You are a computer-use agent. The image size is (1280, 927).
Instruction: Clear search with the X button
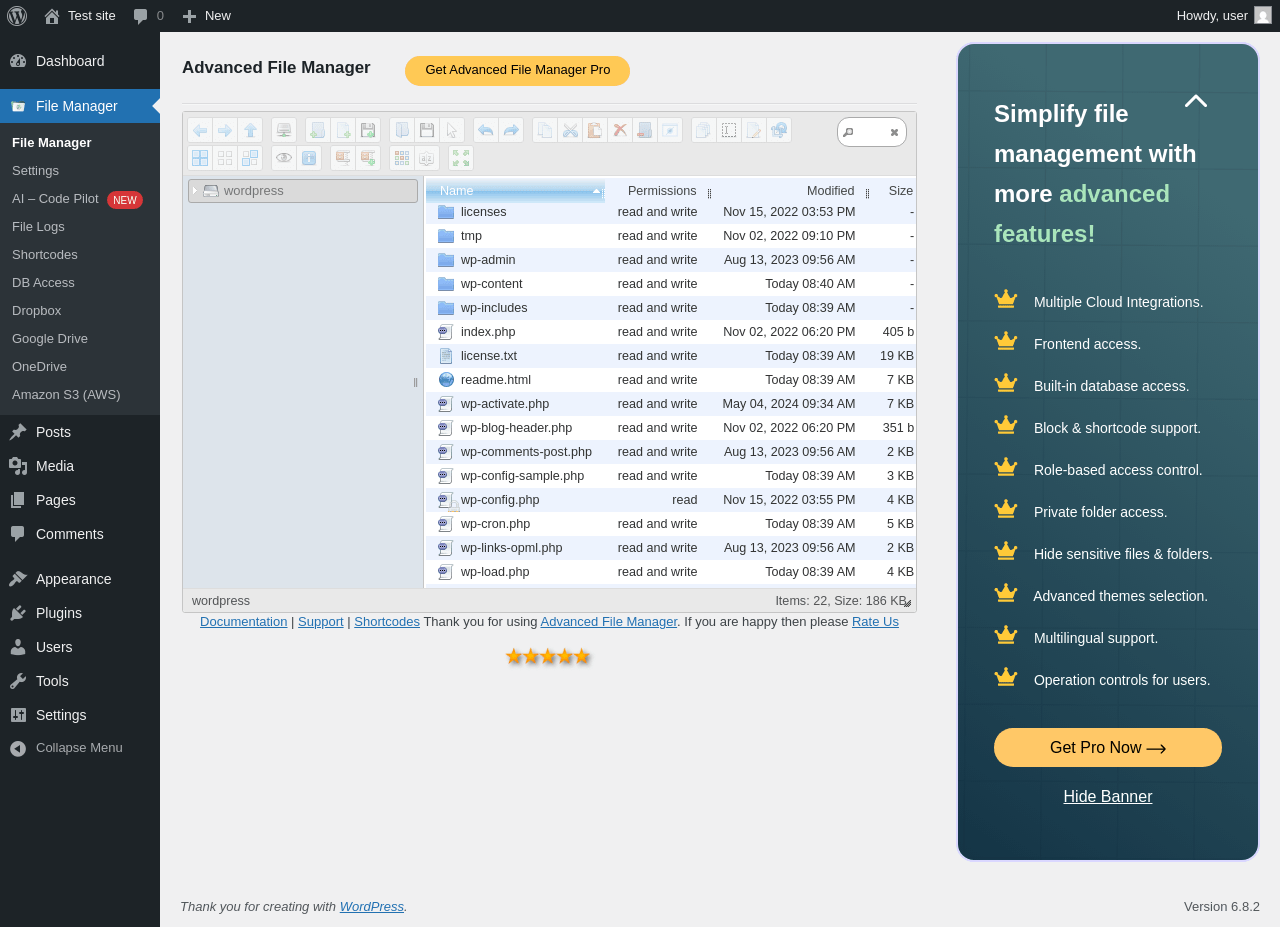tap(894, 132)
